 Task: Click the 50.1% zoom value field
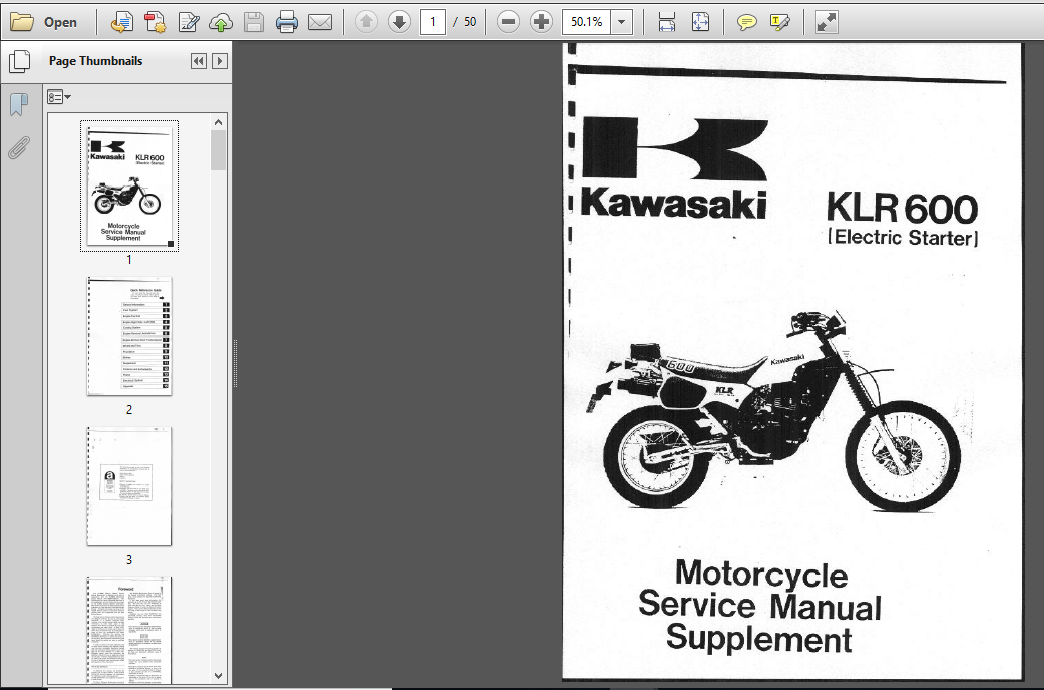(587, 22)
